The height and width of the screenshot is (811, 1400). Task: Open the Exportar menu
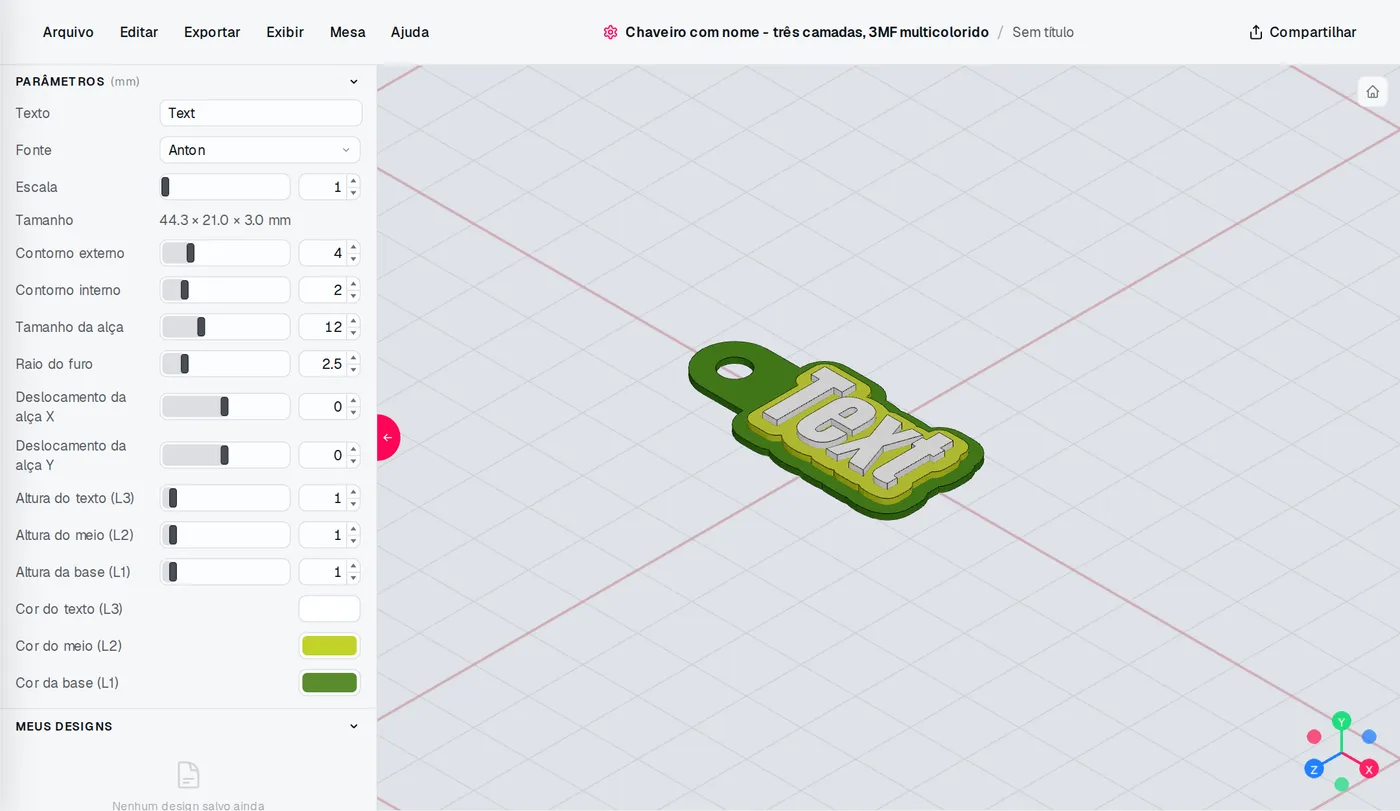(x=212, y=32)
